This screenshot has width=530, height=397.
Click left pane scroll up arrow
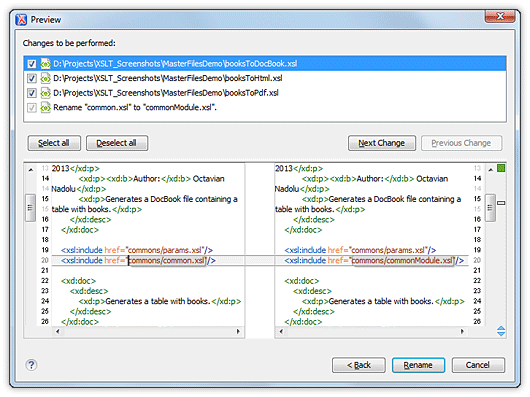click(x=30, y=170)
